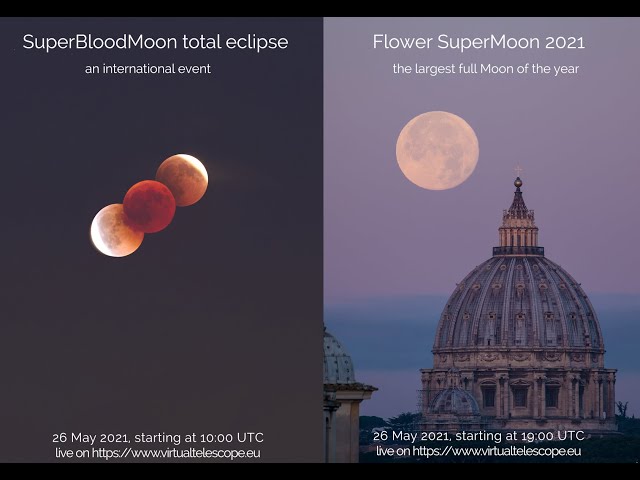Click "26 May 2021, starting at 10:00 UTC"

coord(158,438)
